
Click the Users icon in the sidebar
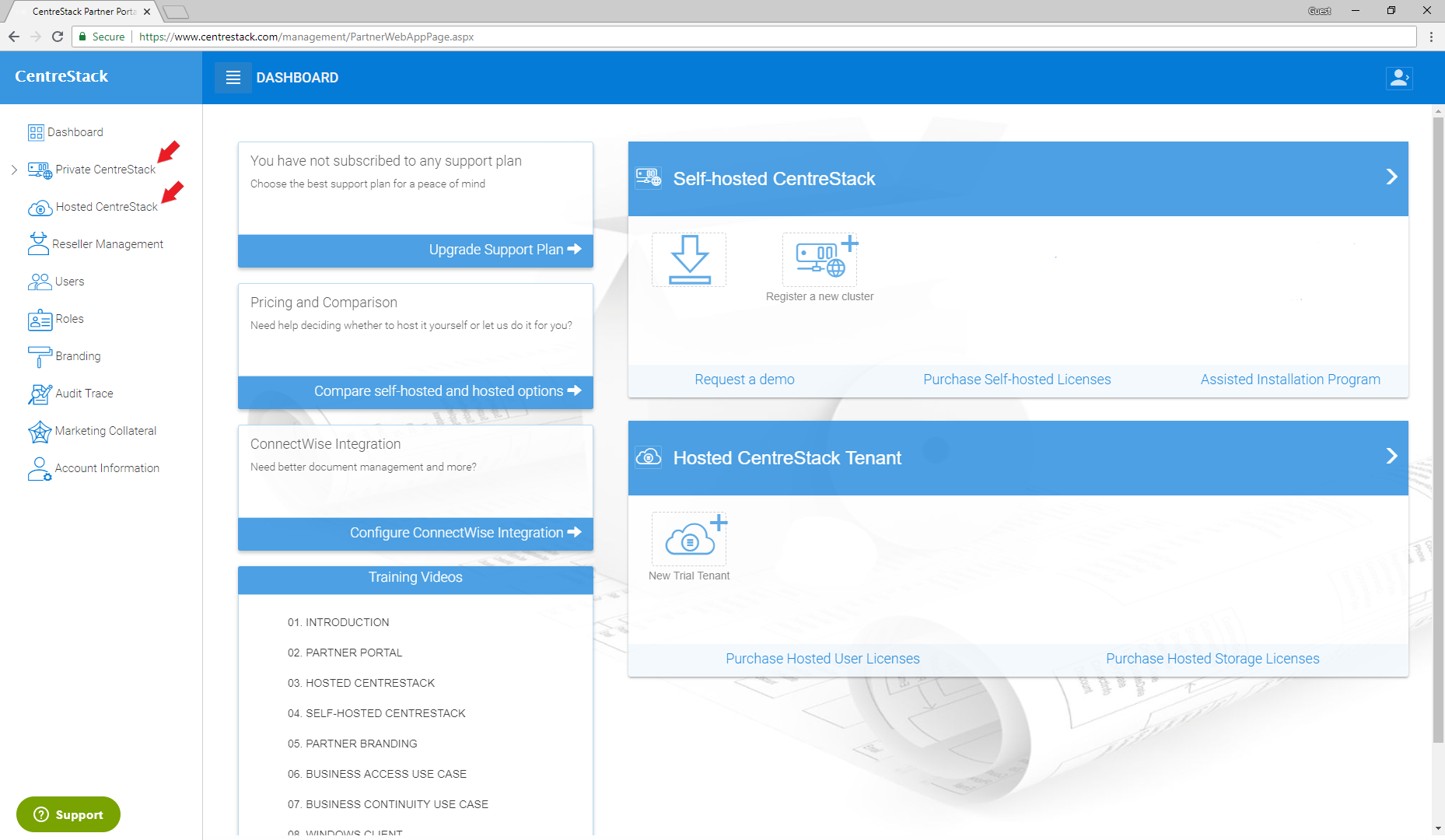(x=40, y=282)
